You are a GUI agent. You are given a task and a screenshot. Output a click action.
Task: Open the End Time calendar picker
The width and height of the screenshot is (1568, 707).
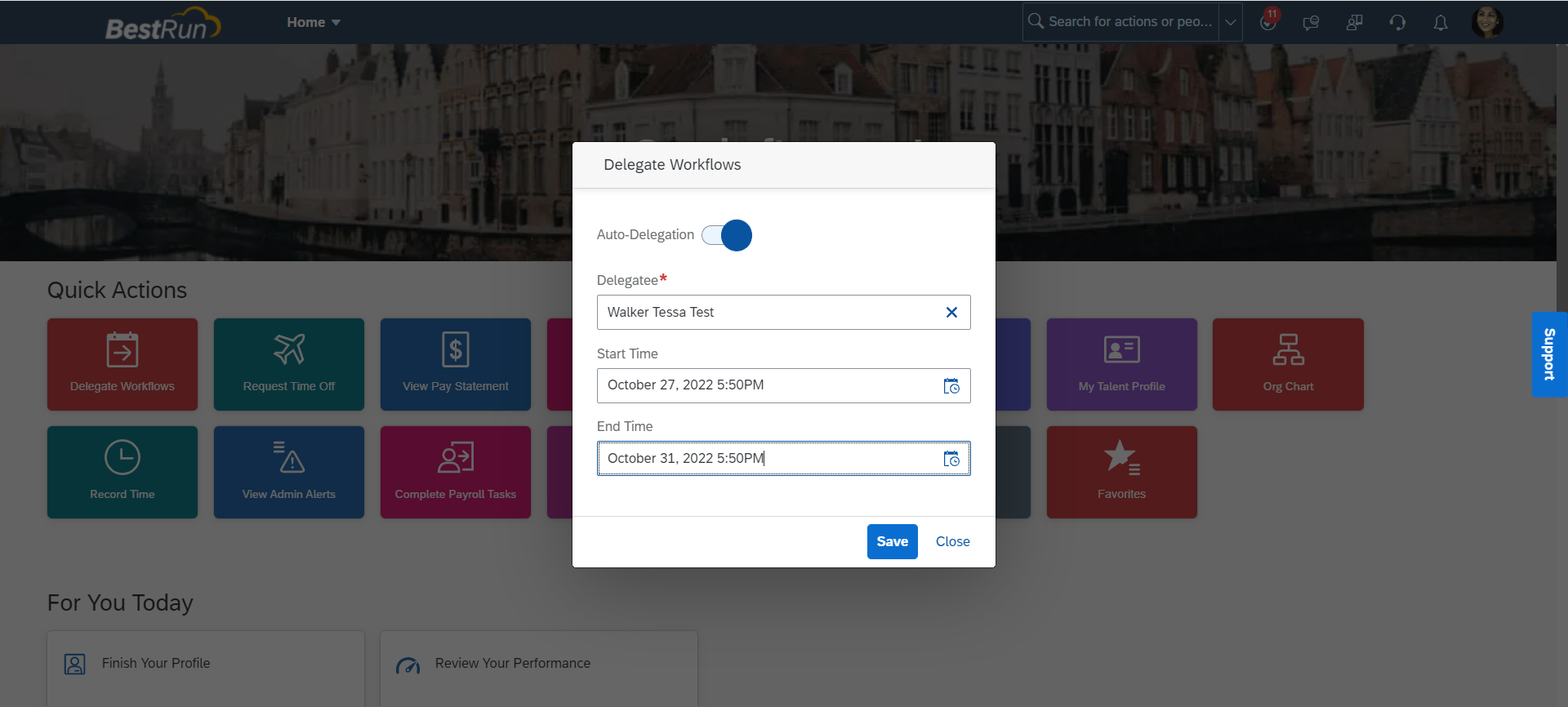951,459
